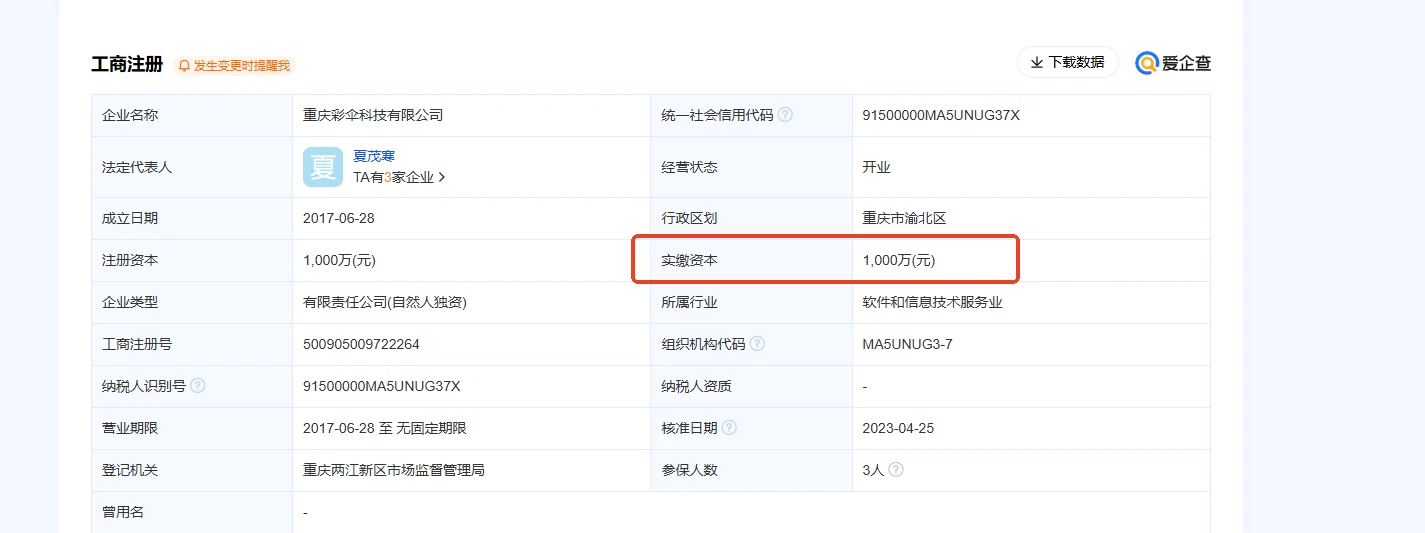Click the 工商注册 section heading
The height and width of the screenshot is (533, 1425).
click(x=126, y=64)
